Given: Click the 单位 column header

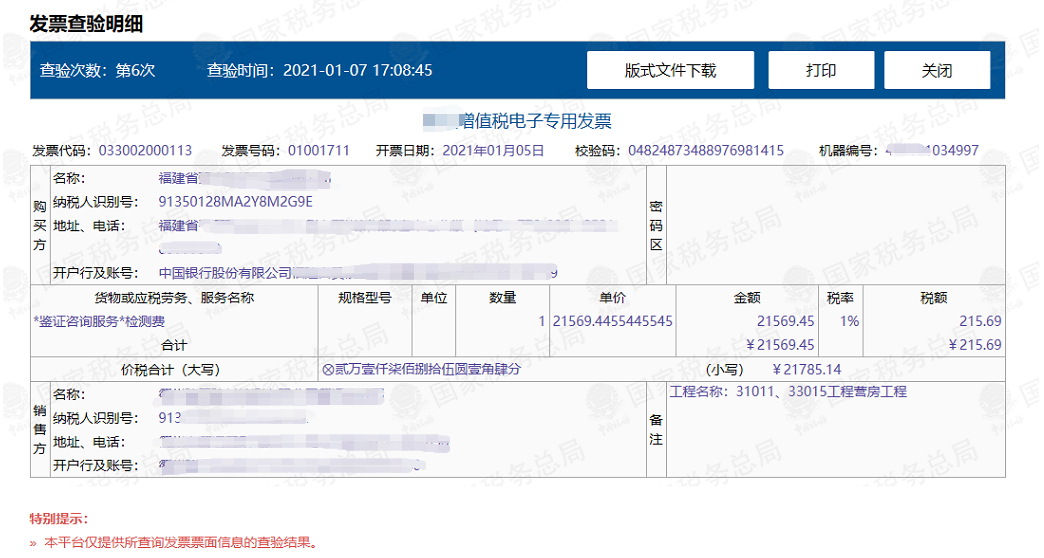Looking at the screenshot, I should (x=433, y=298).
